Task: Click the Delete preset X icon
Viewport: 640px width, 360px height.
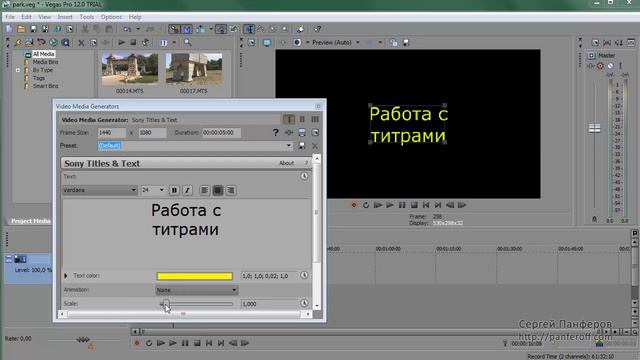Action: coord(315,146)
